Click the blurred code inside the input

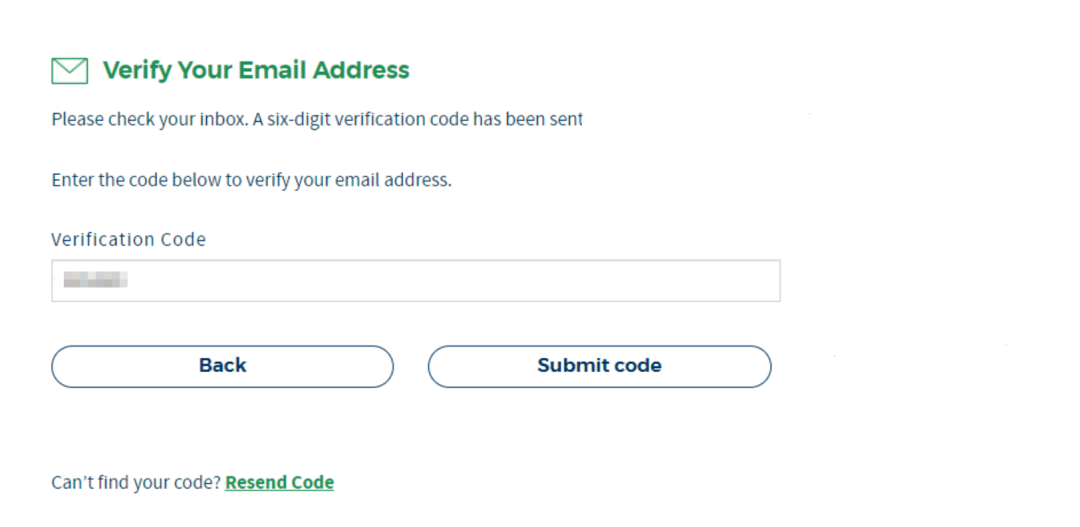click(x=95, y=281)
